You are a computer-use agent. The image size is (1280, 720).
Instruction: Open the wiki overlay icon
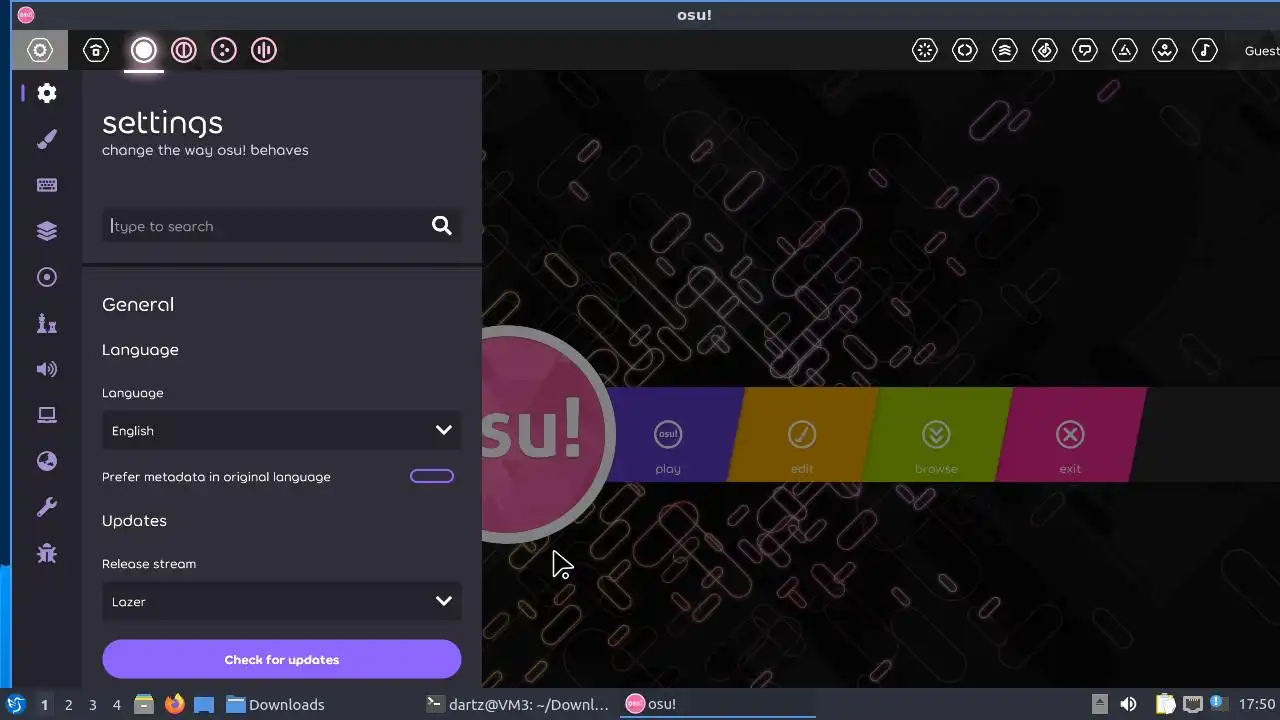1165,50
